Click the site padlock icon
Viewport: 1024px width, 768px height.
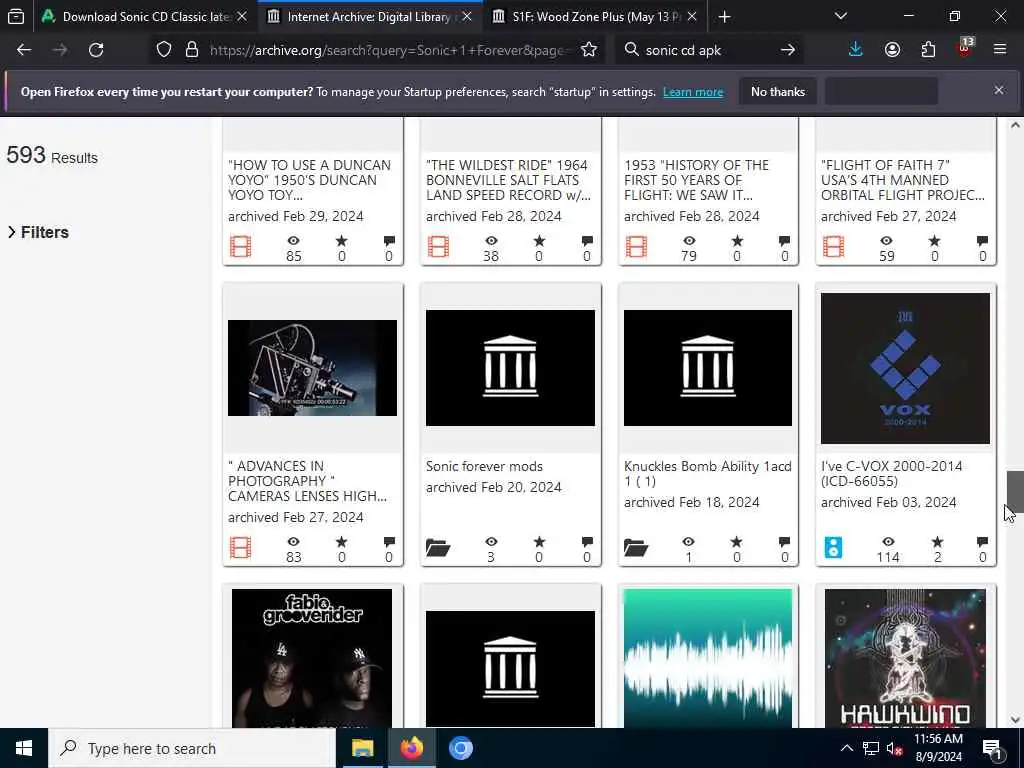[x=191, y=50]
